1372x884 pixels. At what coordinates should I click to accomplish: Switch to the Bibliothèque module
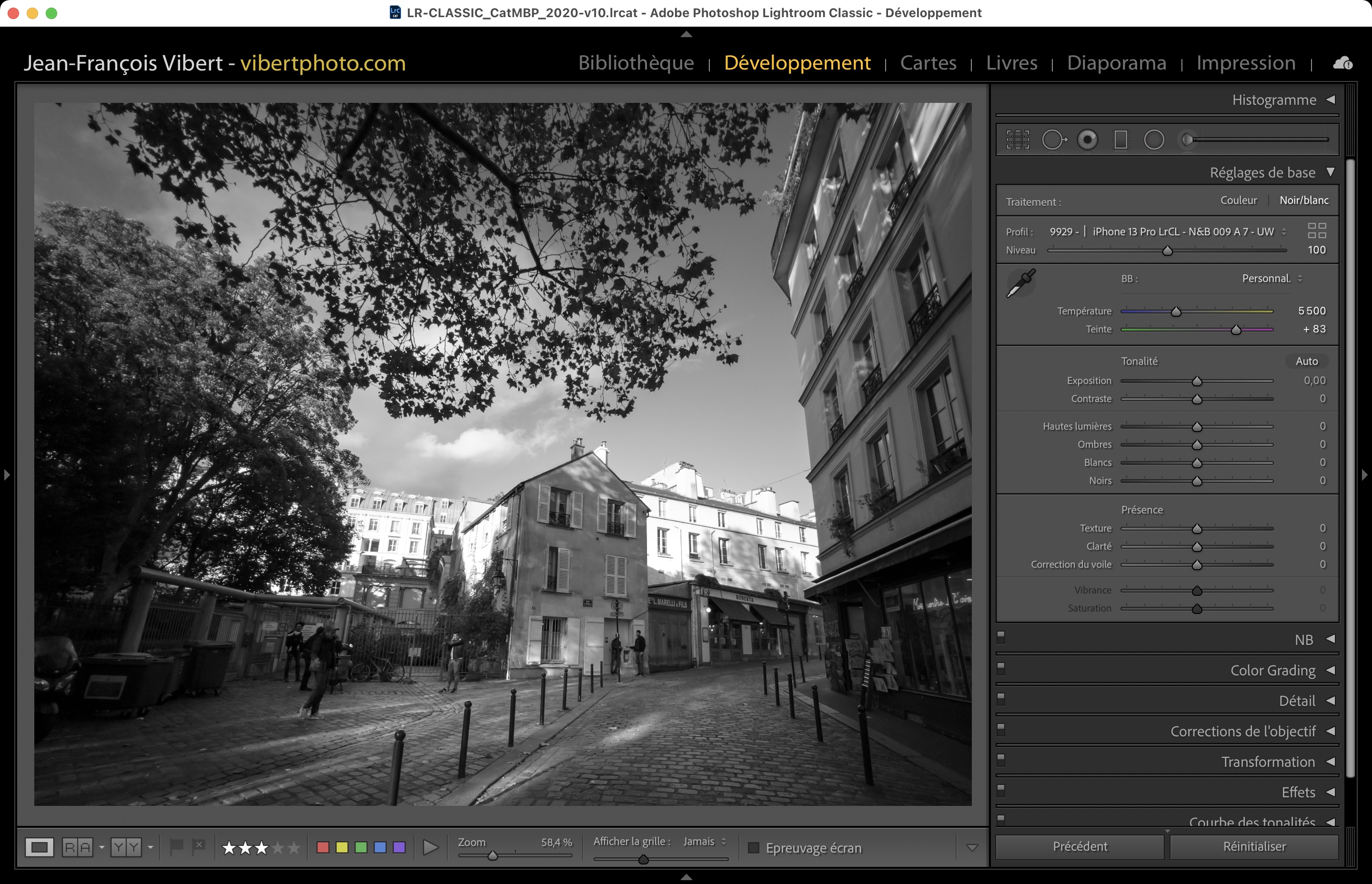[x=636, y=62]
